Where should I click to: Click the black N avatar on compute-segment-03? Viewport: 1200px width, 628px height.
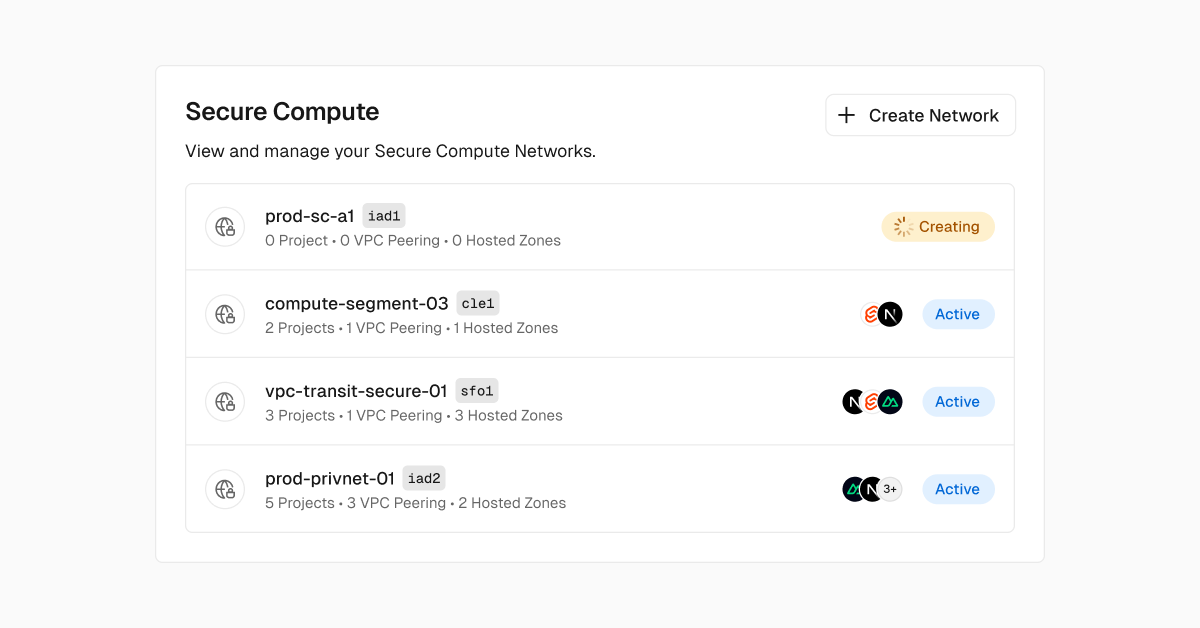pyautogui.click(x=889, y=314)
